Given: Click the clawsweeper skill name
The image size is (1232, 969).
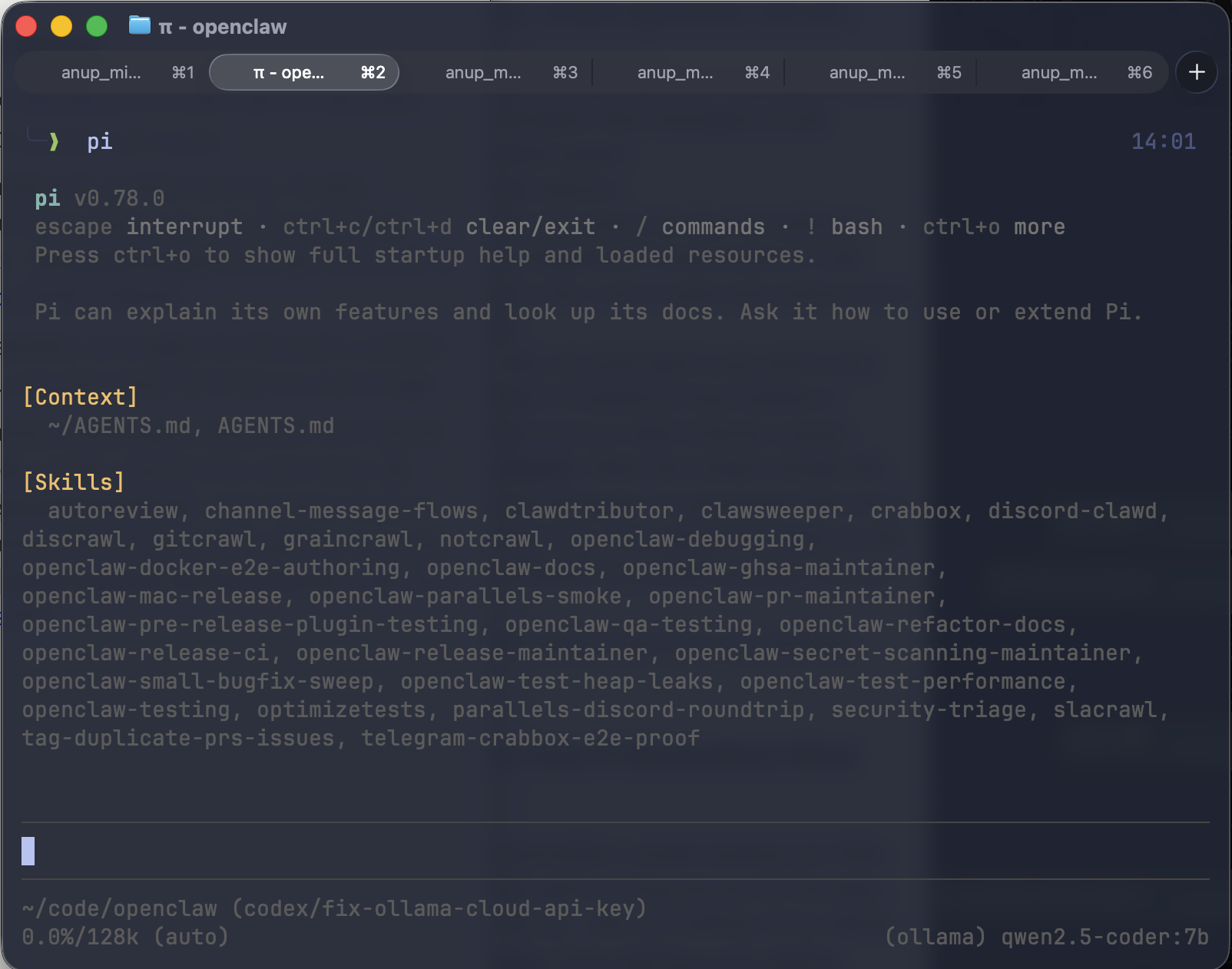Looking at the screenshot, I should pyautogui.click(x=772, y=511).
